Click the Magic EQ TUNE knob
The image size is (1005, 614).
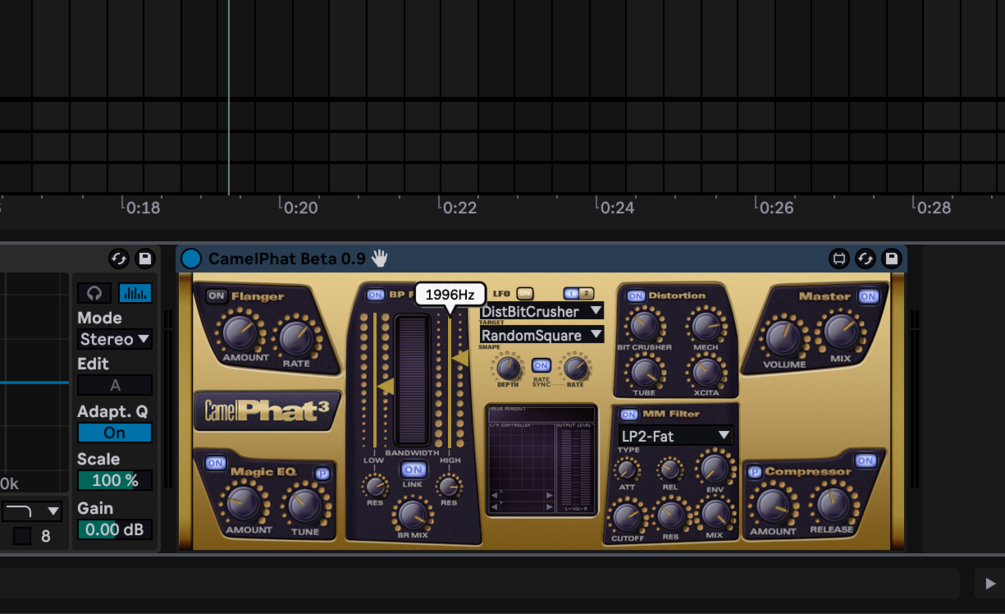(x=305, y=507)
